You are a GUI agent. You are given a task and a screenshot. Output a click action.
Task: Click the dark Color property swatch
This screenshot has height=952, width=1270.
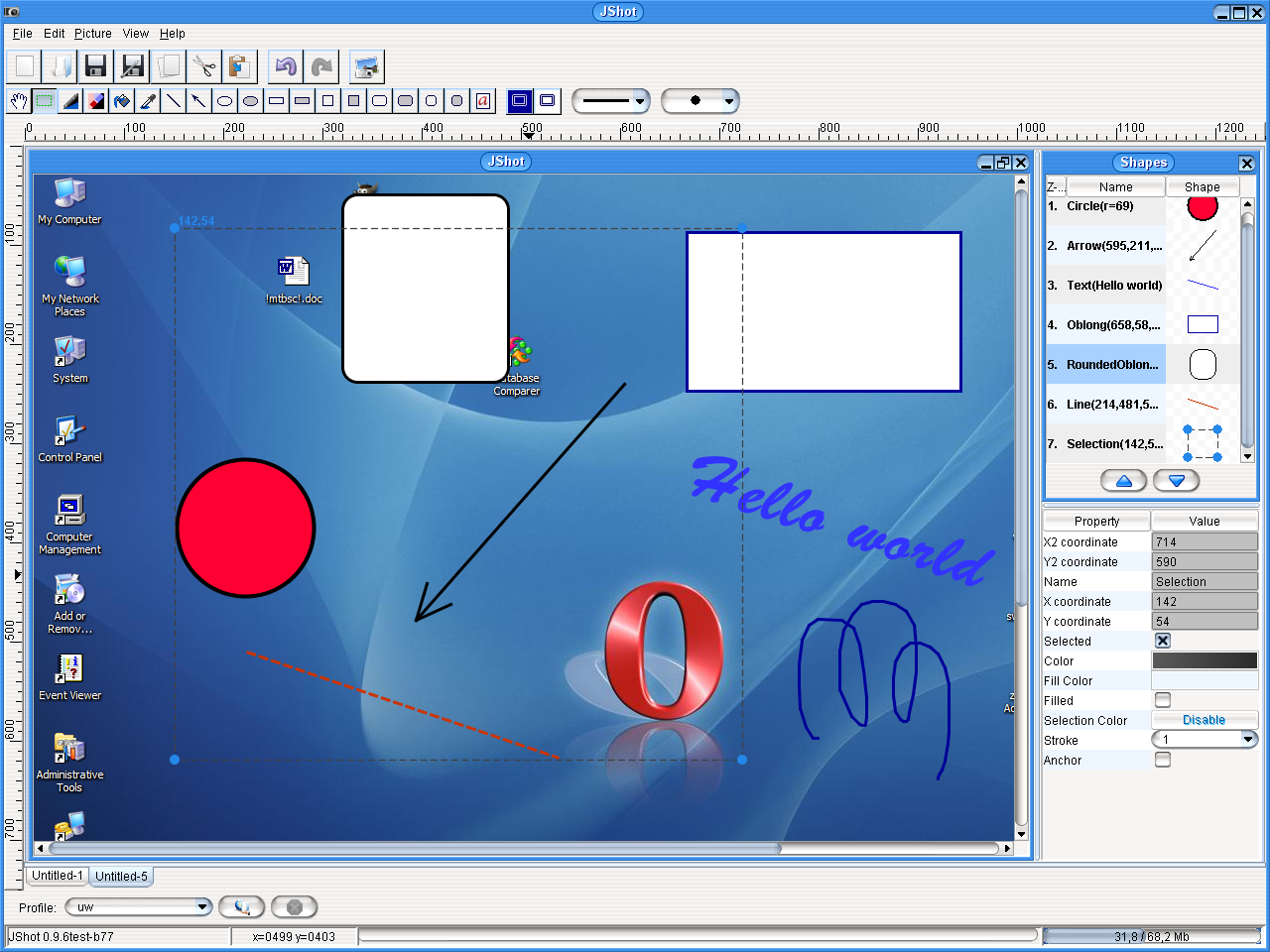(x=1204, y=661)
